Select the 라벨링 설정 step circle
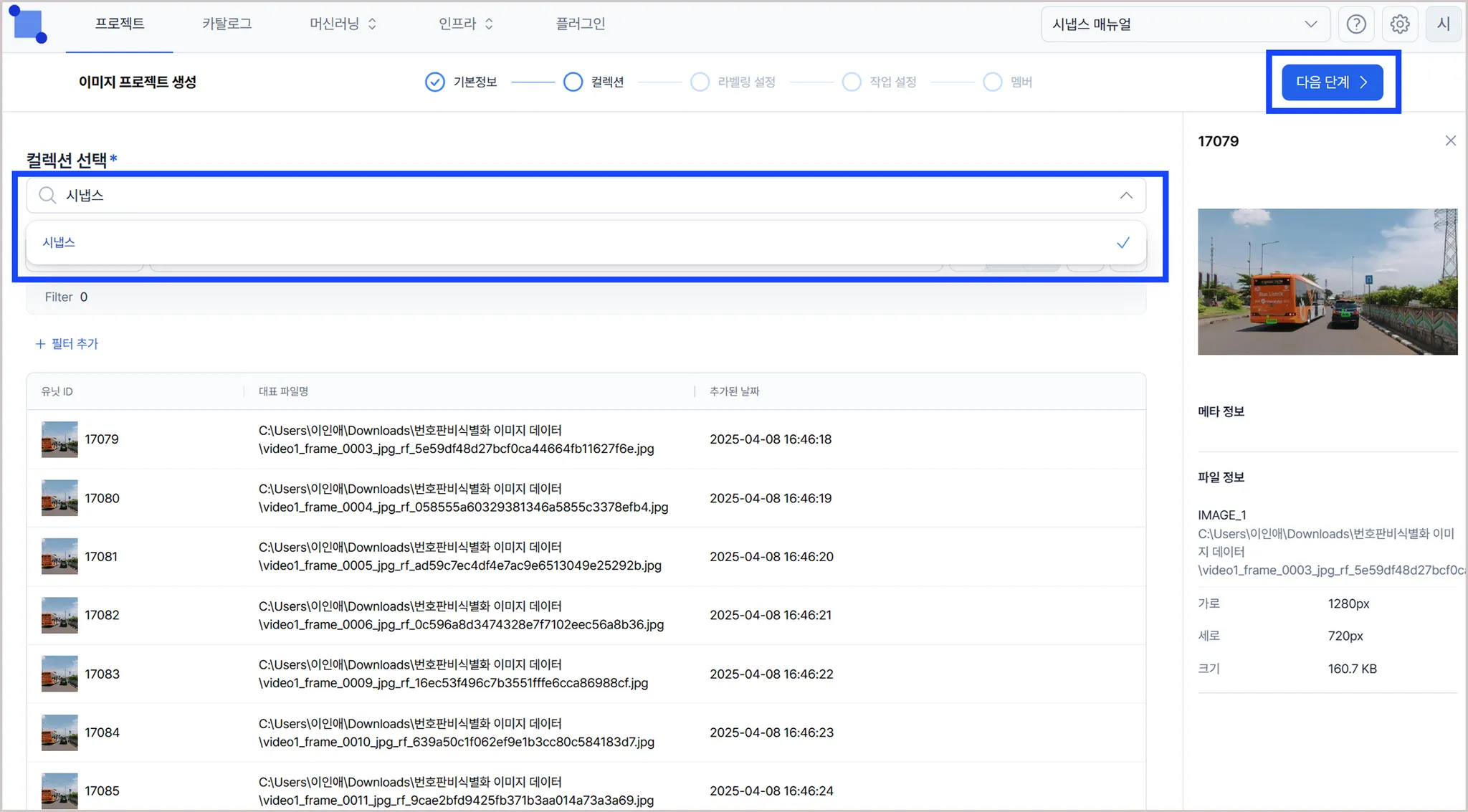The image size is (1468, 812). point(700,82)
